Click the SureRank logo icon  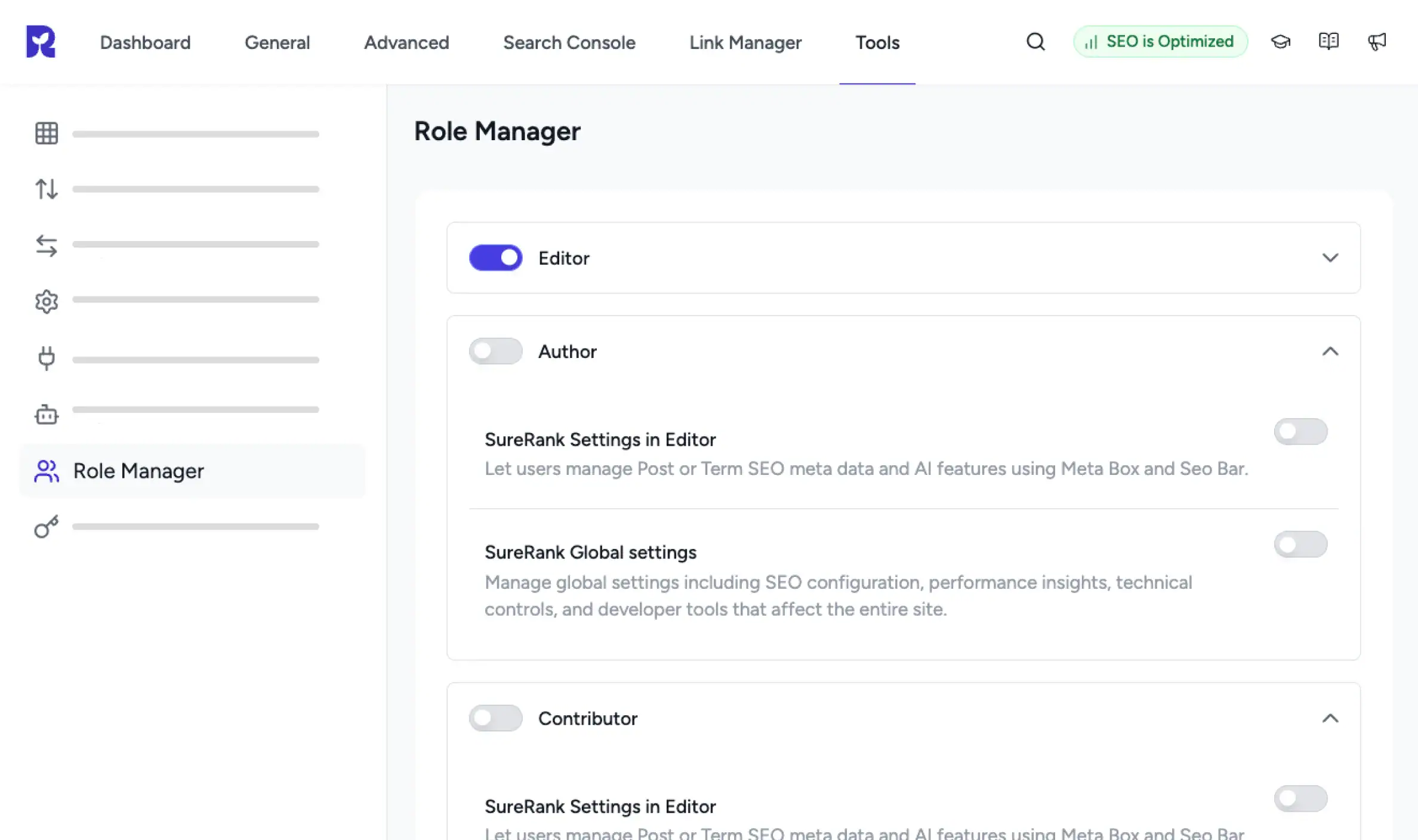[x=41, y=42]
